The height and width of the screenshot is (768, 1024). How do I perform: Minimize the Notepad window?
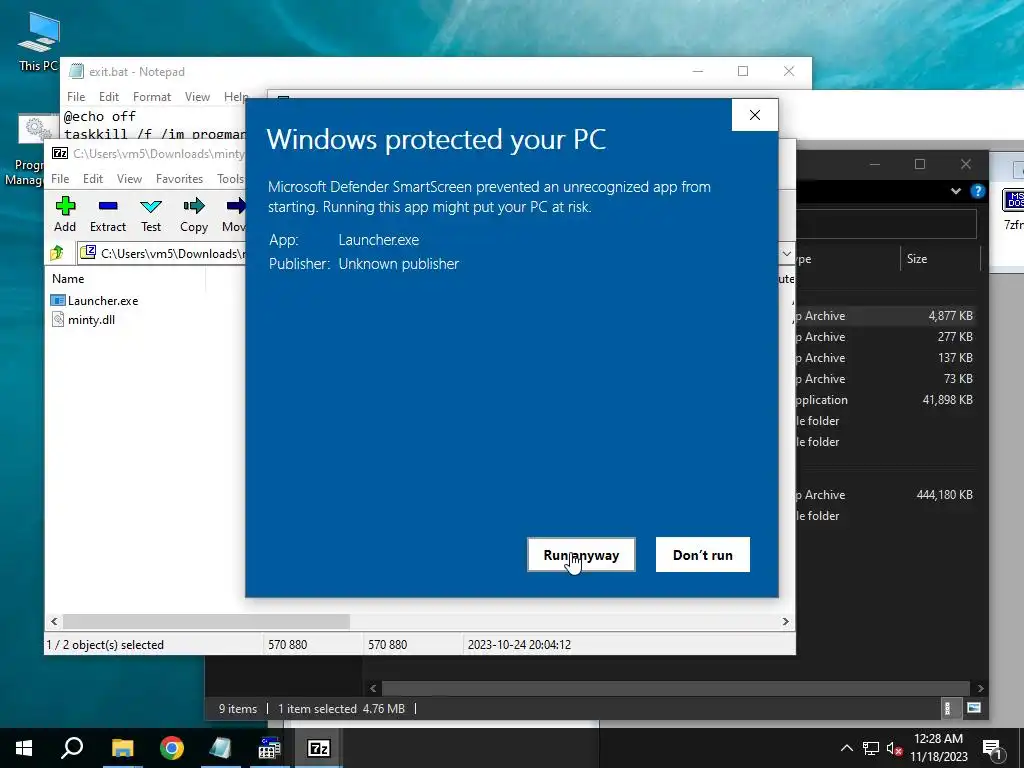pyautogui.click(x=697, y=71)
